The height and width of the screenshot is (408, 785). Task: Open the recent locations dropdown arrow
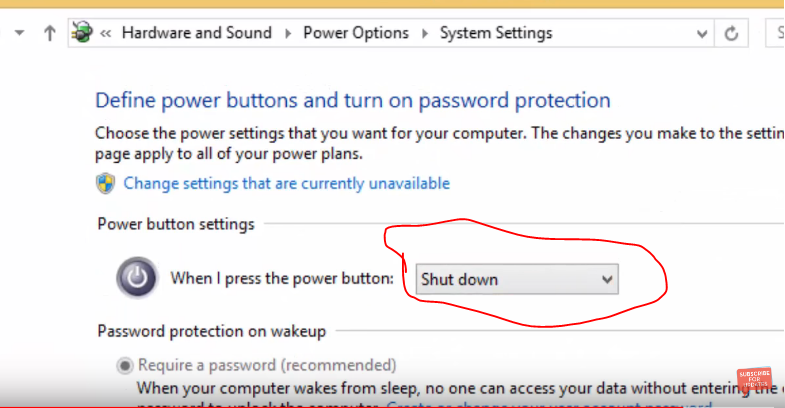click(x=20, y=33)
